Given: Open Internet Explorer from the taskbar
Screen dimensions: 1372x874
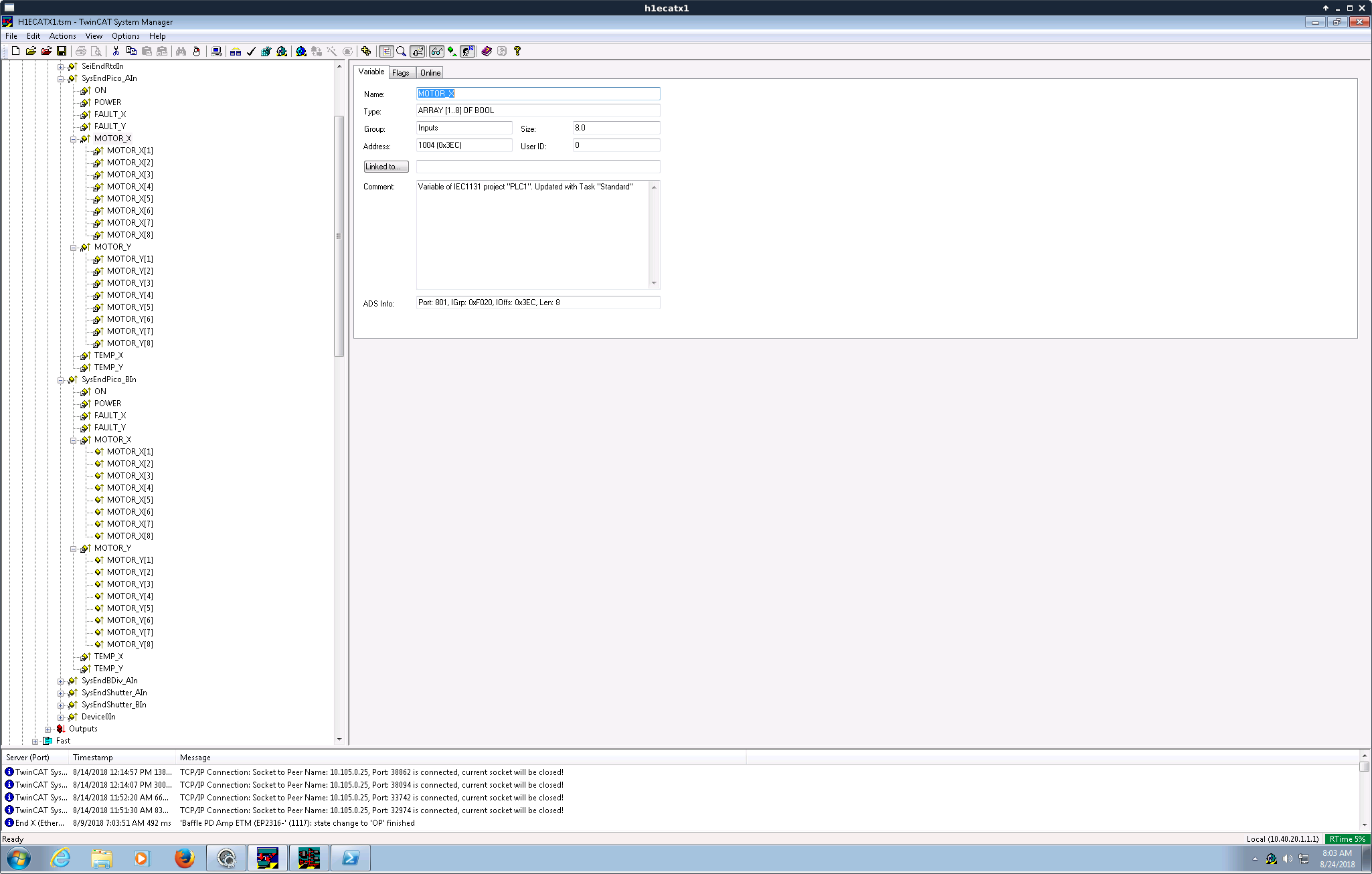Looking at the screenshot, I should [60, 859].
